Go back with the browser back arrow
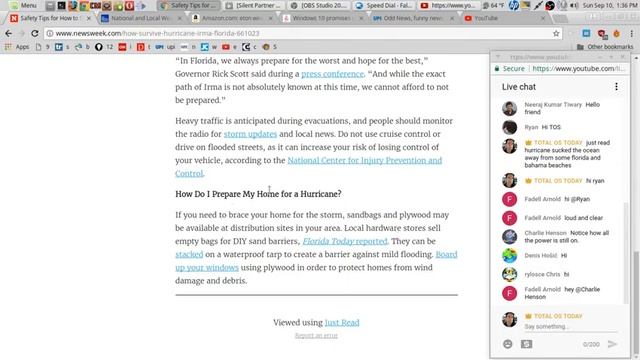Screen dimensions: 640x360 click(x=9, y=33)
